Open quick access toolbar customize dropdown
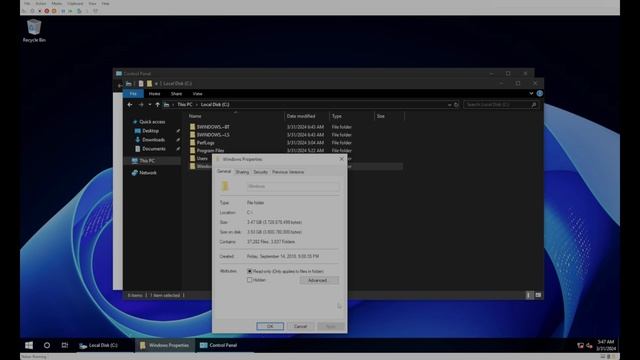The width and height of the screenshot is (640, 360). click(x=156, y=84)
